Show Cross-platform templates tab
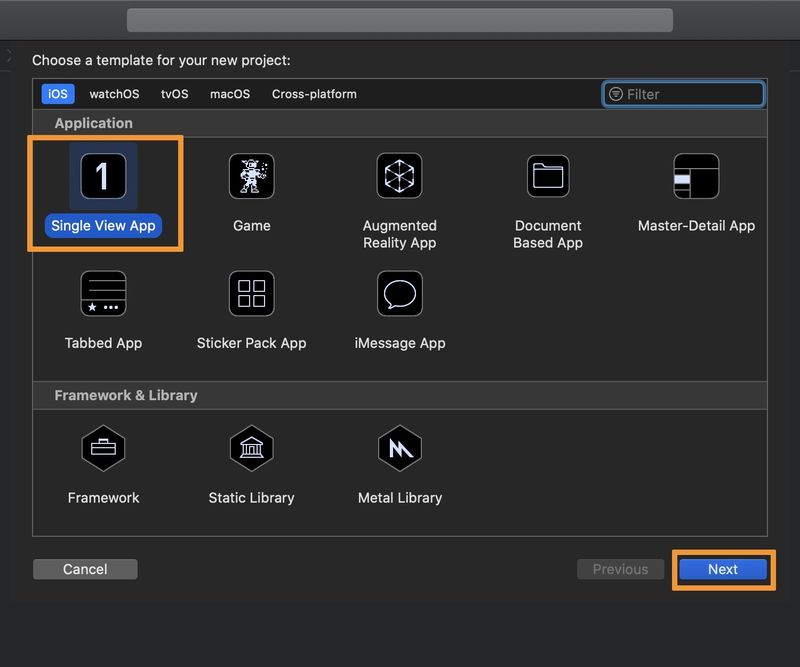This screenshot has height=667, width=800. point(314,94)
